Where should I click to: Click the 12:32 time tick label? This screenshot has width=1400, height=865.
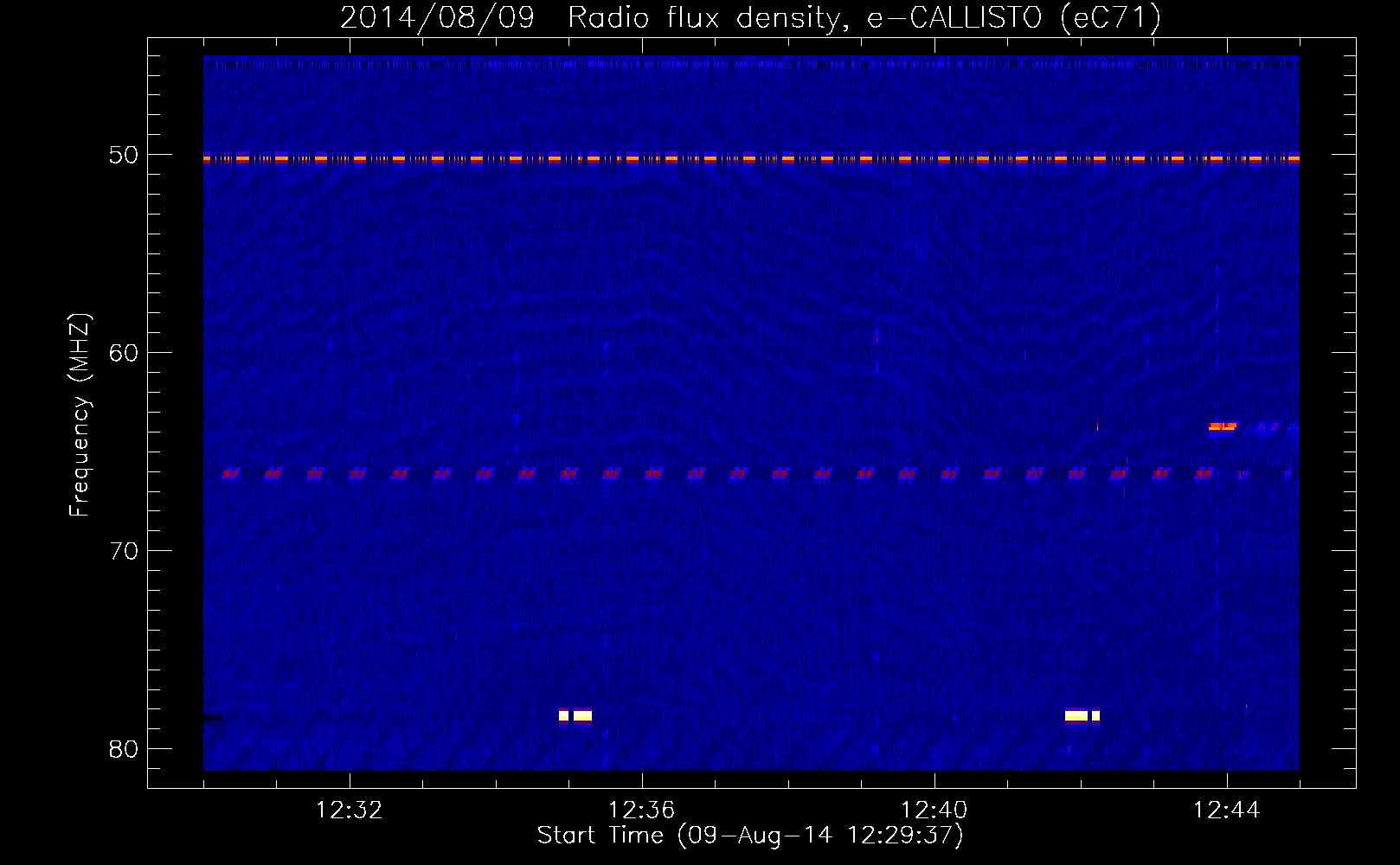(x=350, y=811)
